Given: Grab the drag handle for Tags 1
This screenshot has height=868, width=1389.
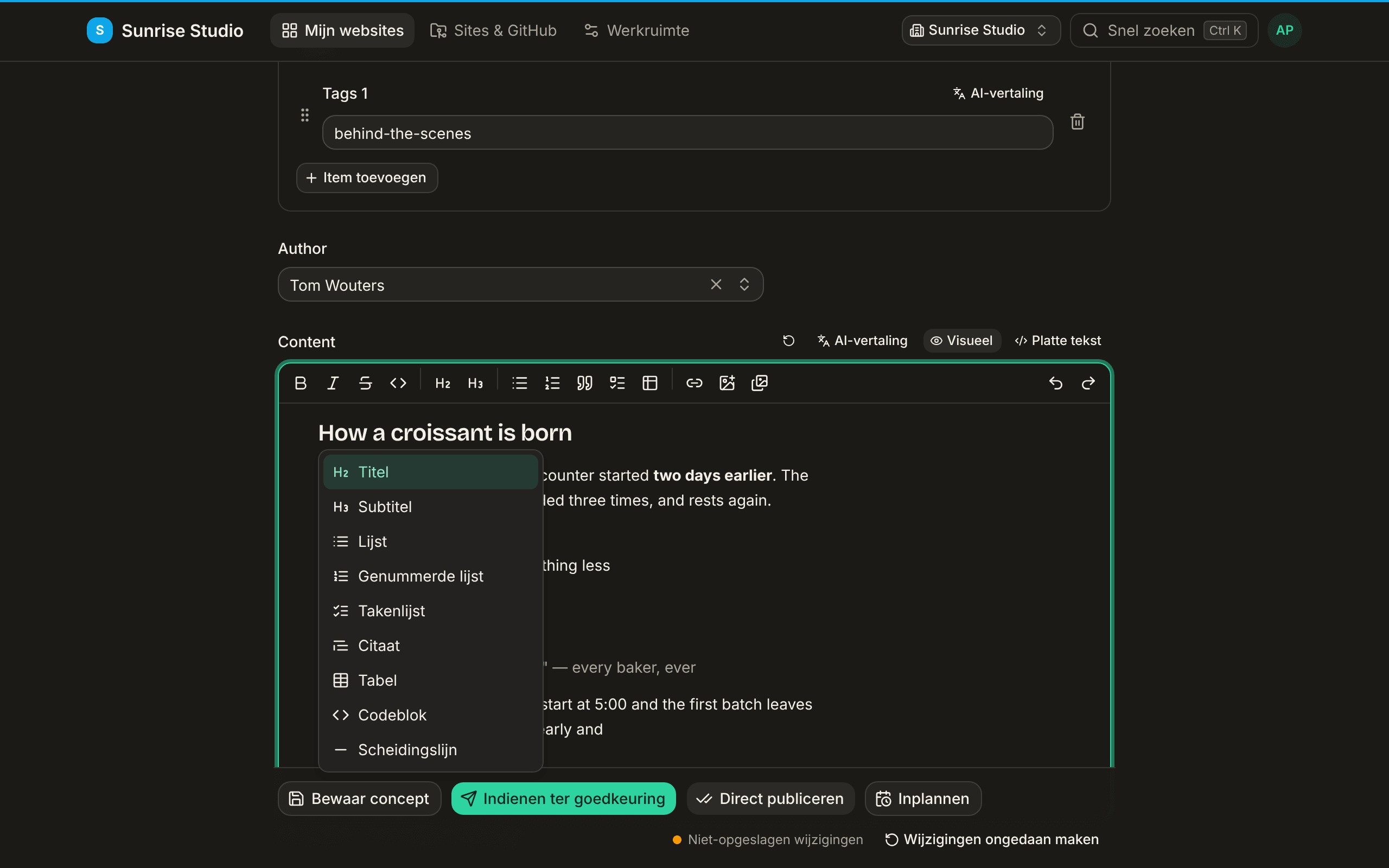Looking at the screenshot, I should click(x=305, y=115).
